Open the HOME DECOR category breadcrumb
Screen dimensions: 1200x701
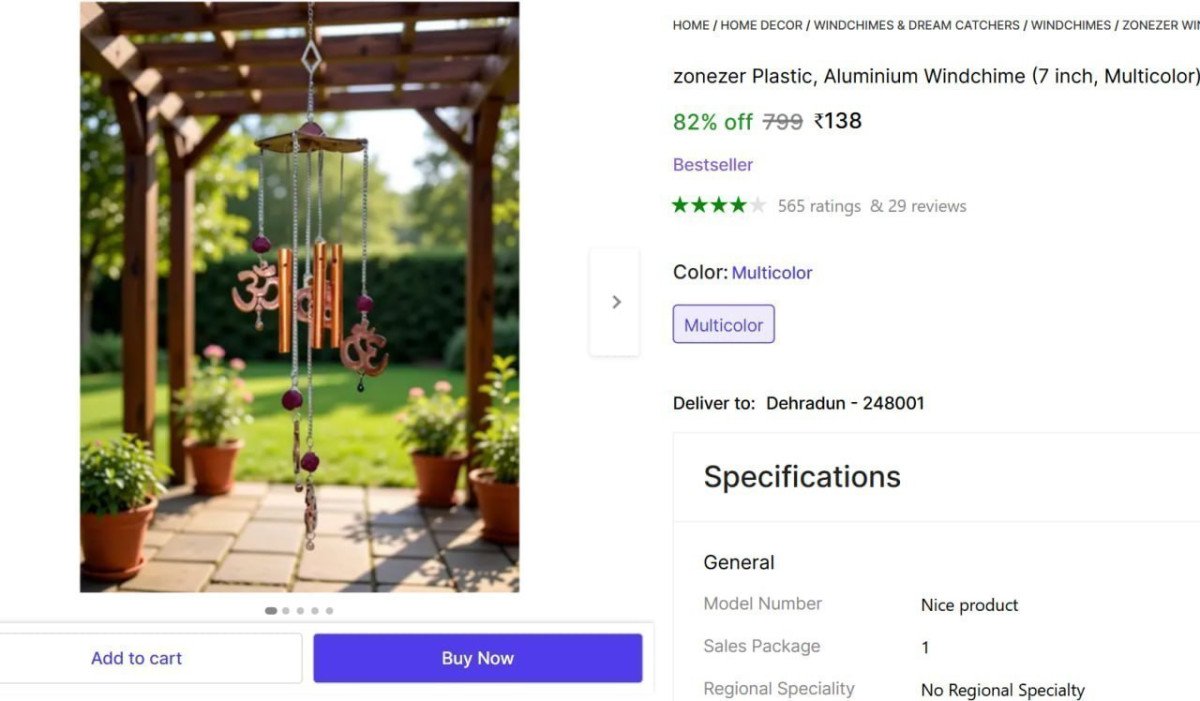tap(761, 25)
